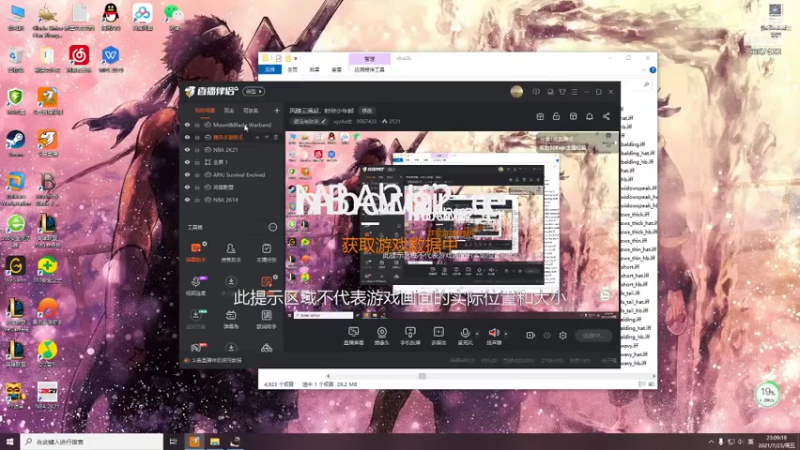Toggle visibility of NBA 2K21 source
The width and height of the screenshot is (800, 450).
pos(187,150)
